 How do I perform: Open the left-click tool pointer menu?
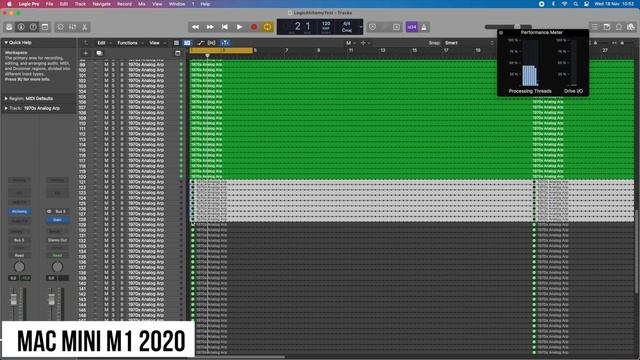(350, 43)
